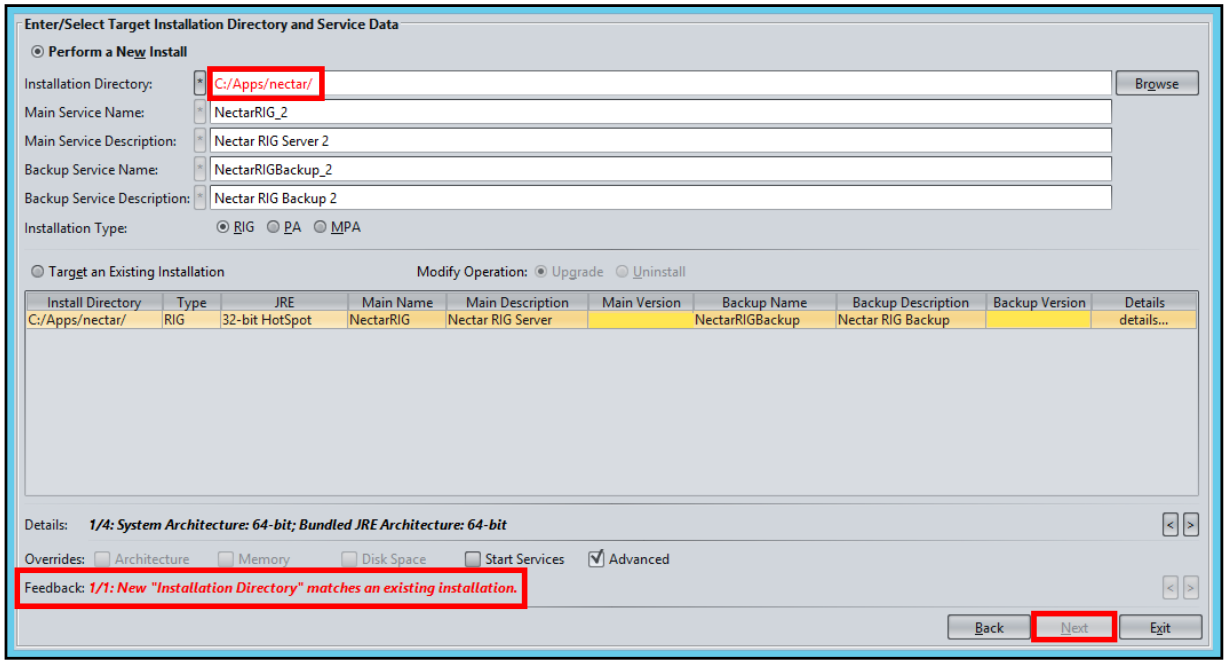The image size is (1228, 664).
Task: Click the asterisk button beside Main Service Description
Action: coord(200,141)
